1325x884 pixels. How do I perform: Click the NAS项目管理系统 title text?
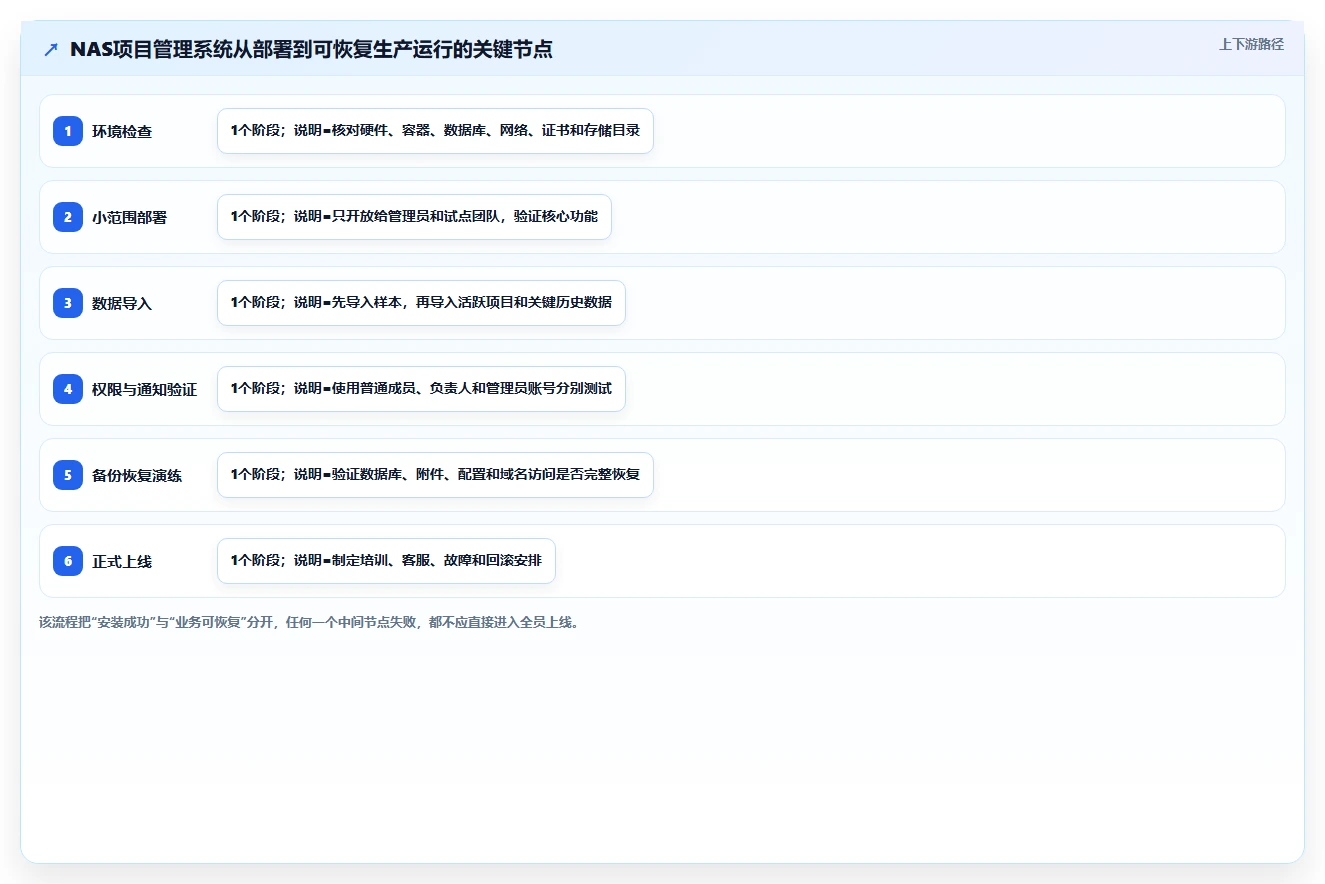click(311, 49)
